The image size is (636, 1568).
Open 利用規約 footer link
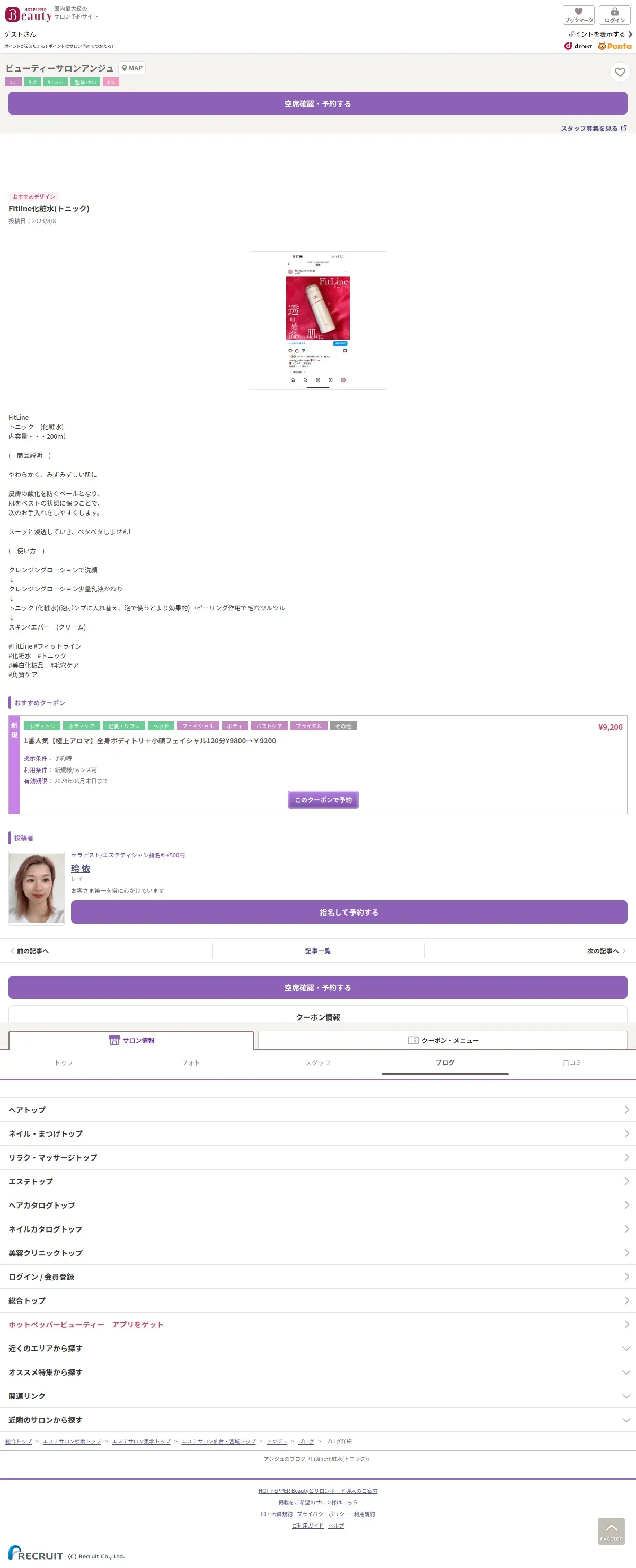tap(365, 1514)
